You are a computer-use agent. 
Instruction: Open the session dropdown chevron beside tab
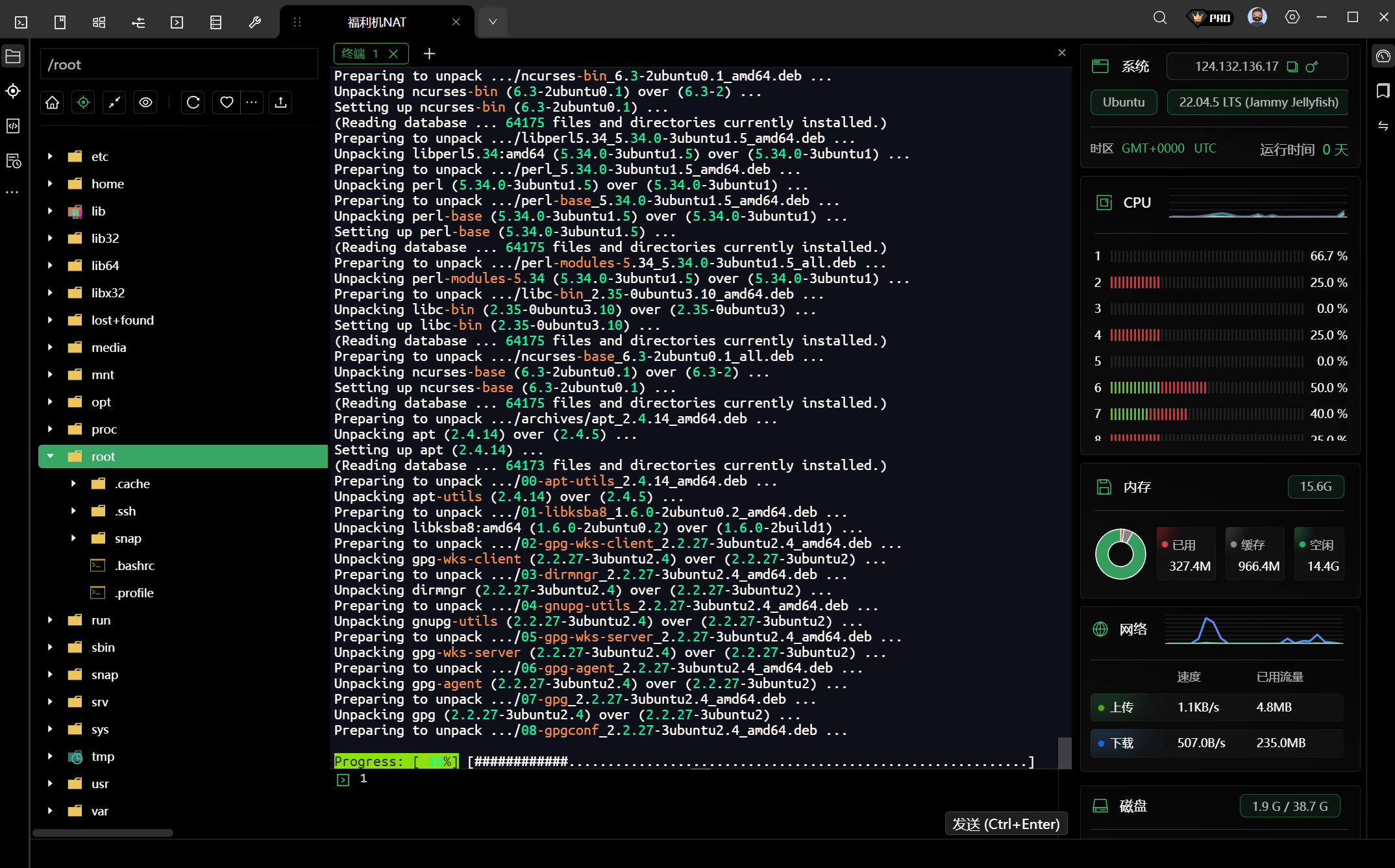pos(493,22)
